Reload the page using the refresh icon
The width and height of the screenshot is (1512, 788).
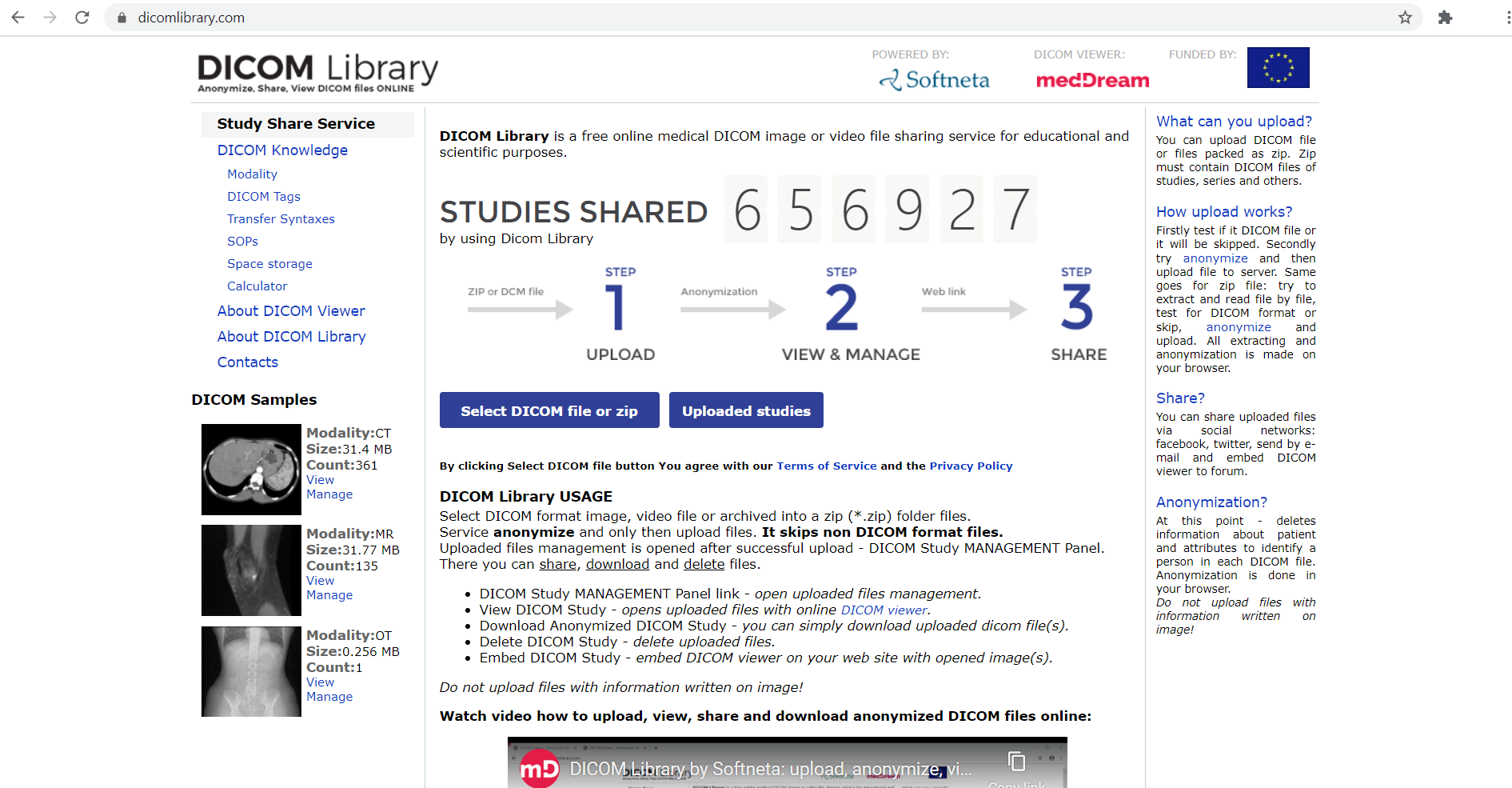tap(82, 17)
